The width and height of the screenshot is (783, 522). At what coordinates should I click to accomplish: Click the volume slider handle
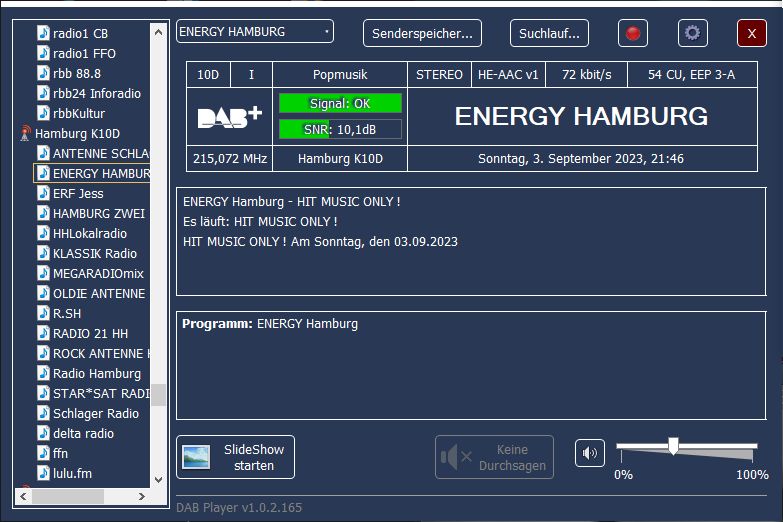[673, 446]
